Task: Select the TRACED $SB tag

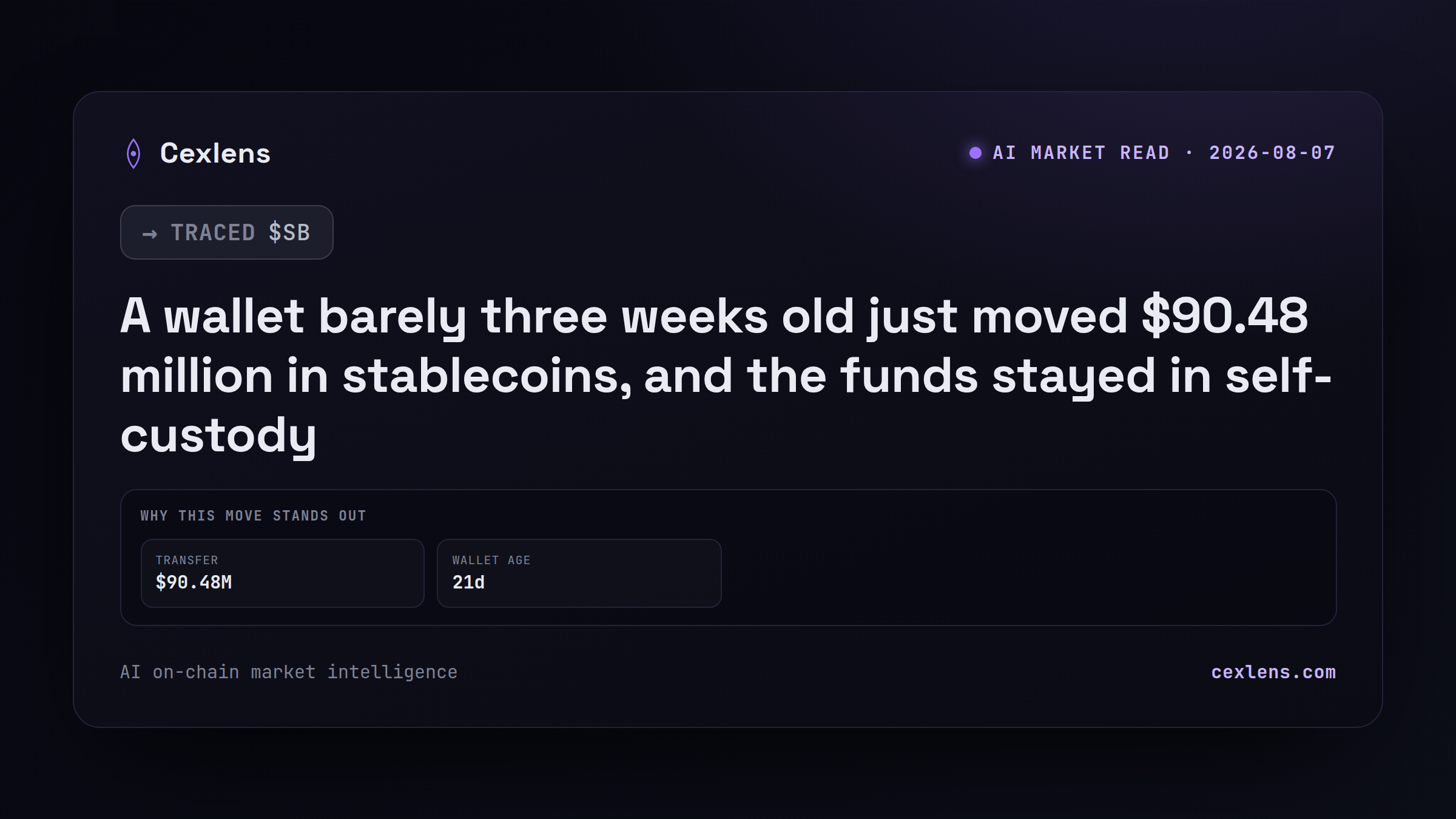Action: pyautogui.click(x=227, y=232)
